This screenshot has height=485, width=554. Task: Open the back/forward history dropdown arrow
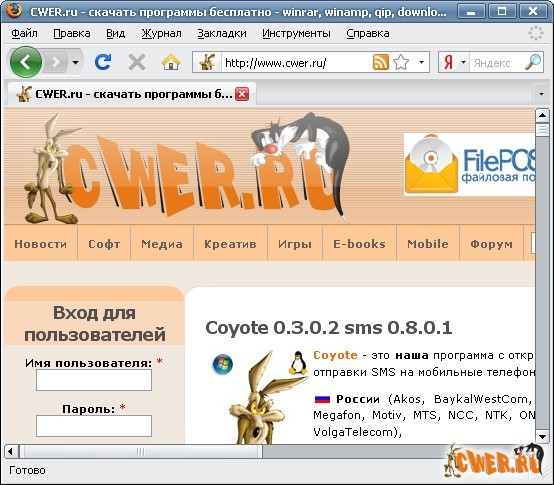pos(75,63)
